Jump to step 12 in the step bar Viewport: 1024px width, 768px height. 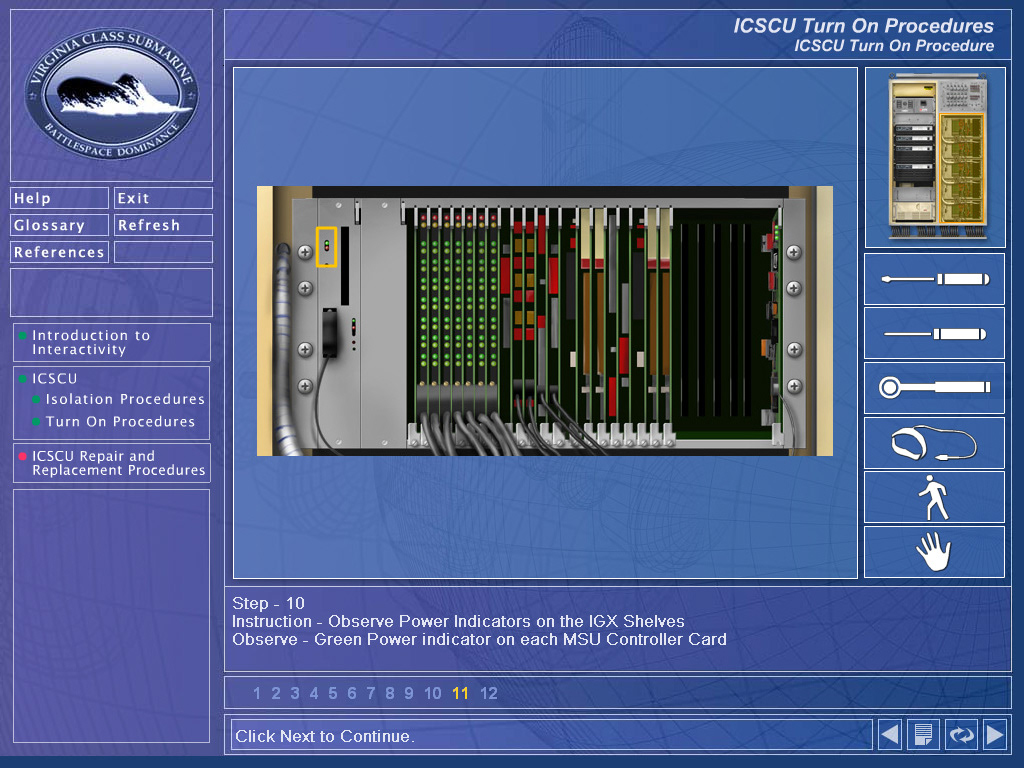[x=488, y=694]
